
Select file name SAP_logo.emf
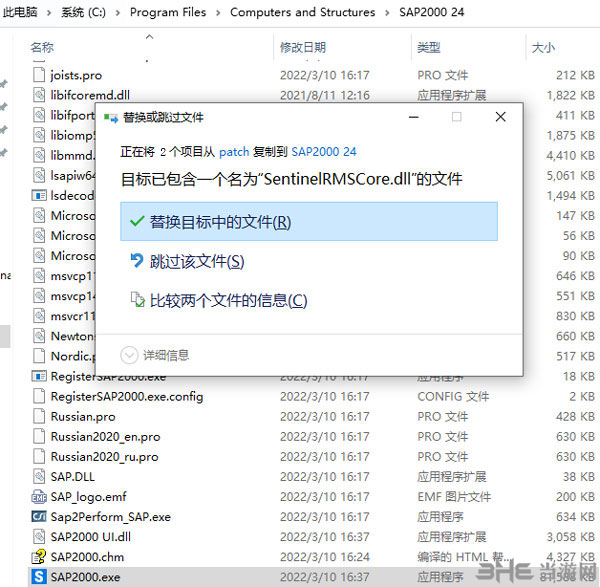88,497
